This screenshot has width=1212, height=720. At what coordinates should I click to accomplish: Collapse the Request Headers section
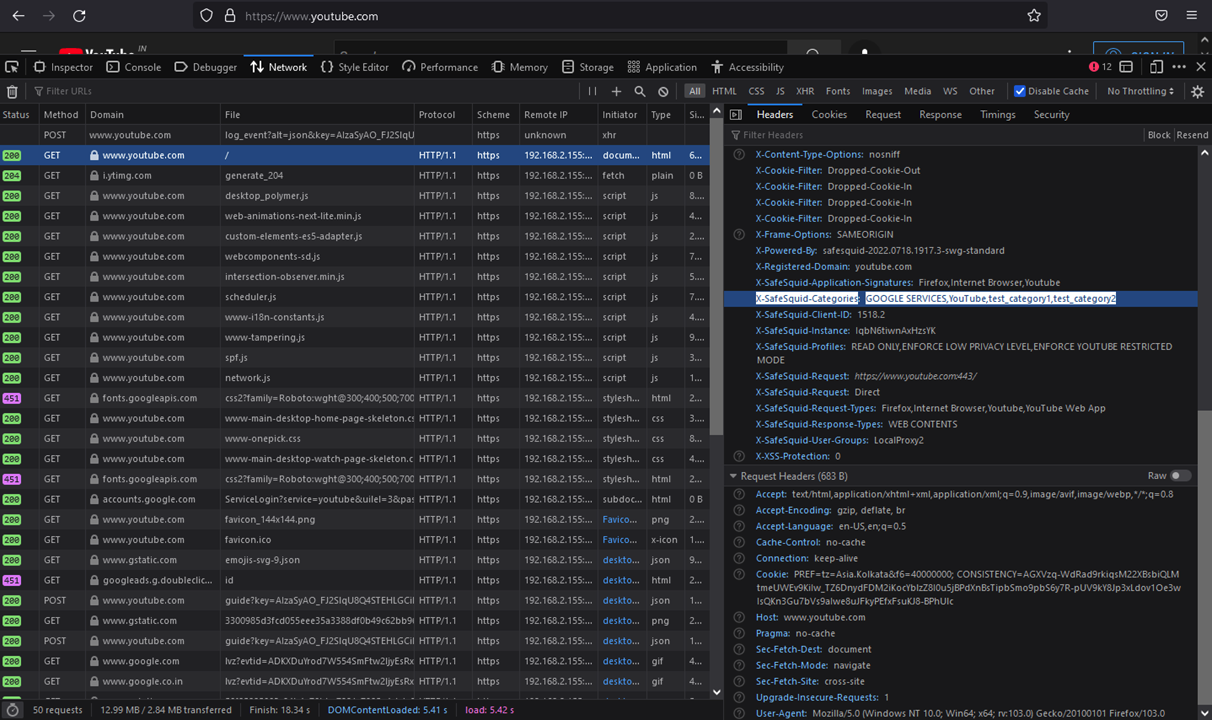tap(733, 477)
